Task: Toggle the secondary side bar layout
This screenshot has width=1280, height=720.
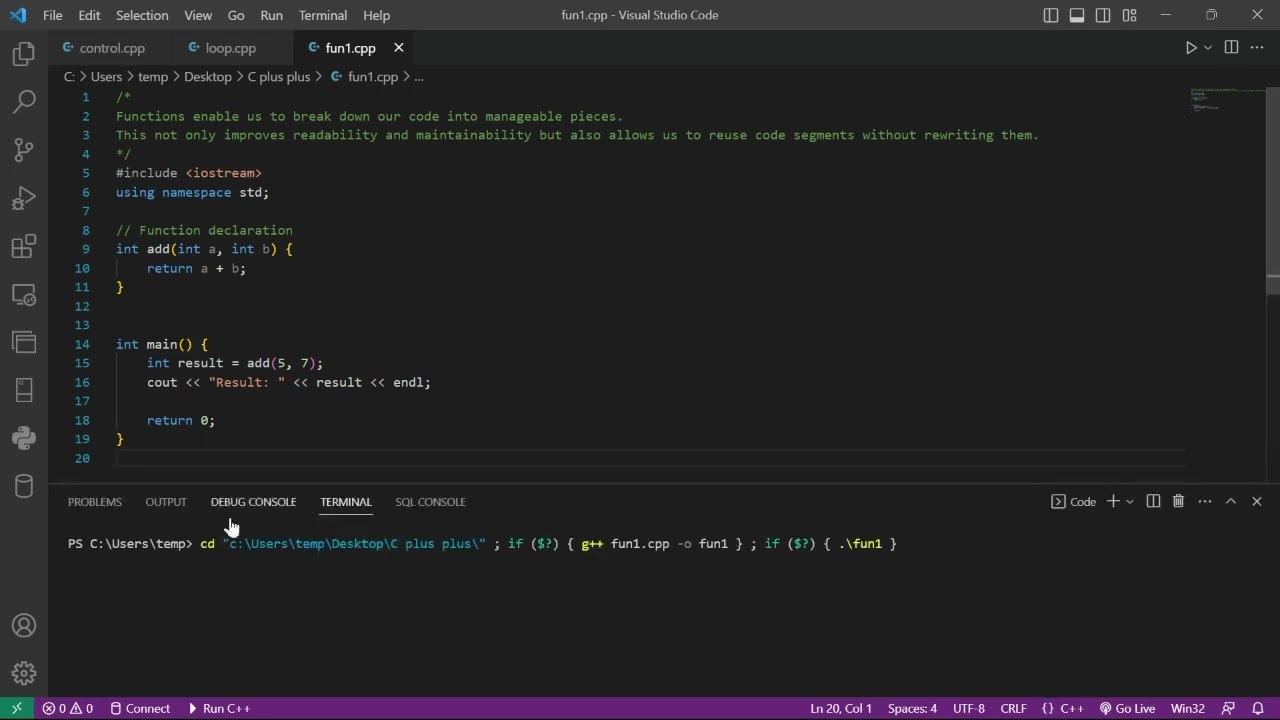Action: click(1103, 15)
